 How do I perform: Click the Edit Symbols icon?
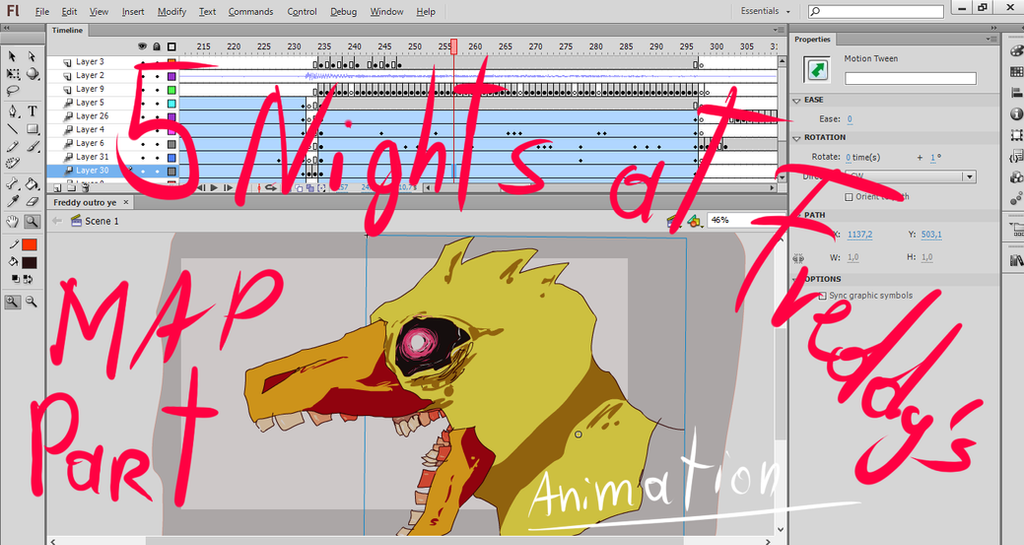coord(695,222)
